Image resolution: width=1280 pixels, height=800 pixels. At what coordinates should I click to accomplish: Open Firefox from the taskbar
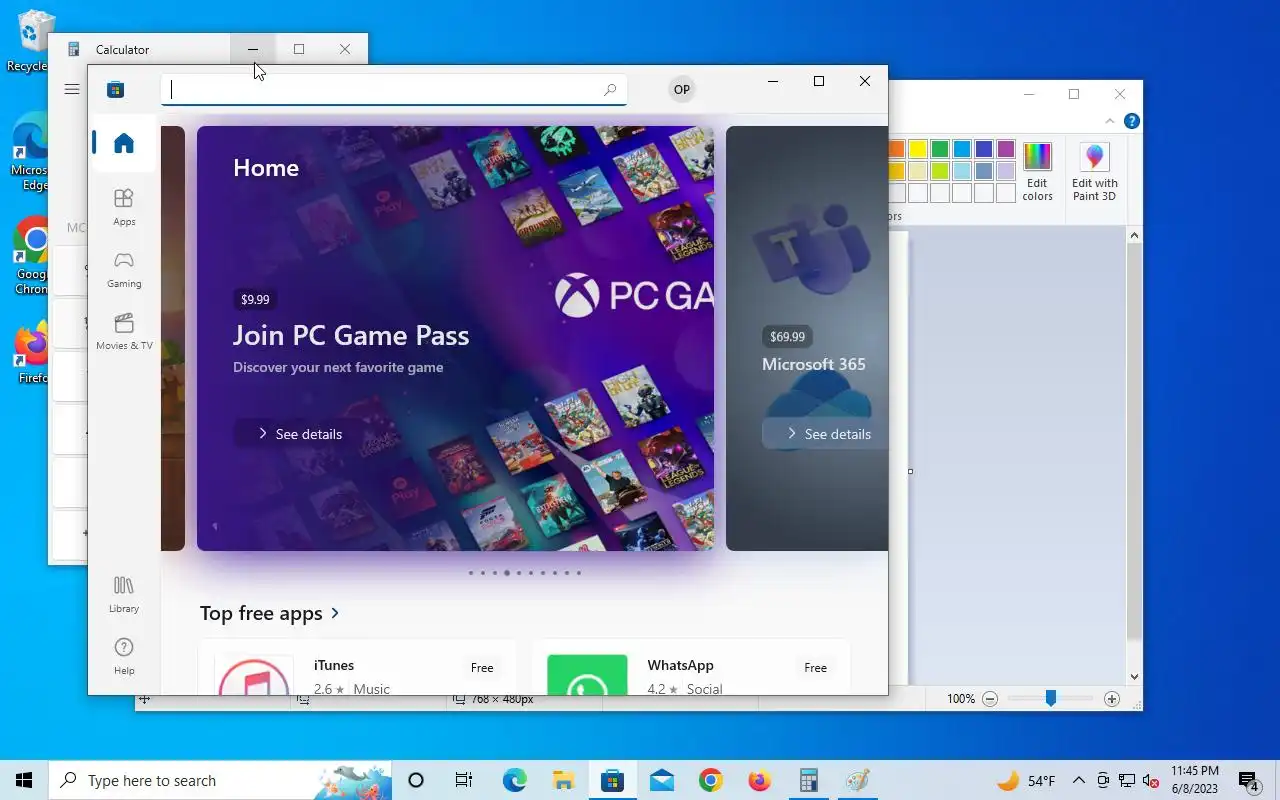[x=759, y=780]
